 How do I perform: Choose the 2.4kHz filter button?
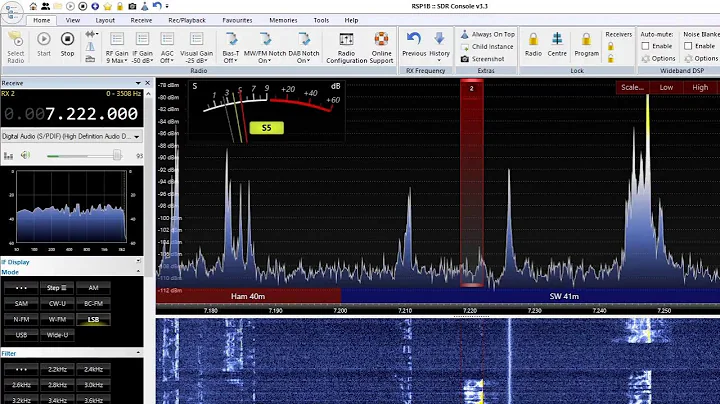click(x=93, y=369)
